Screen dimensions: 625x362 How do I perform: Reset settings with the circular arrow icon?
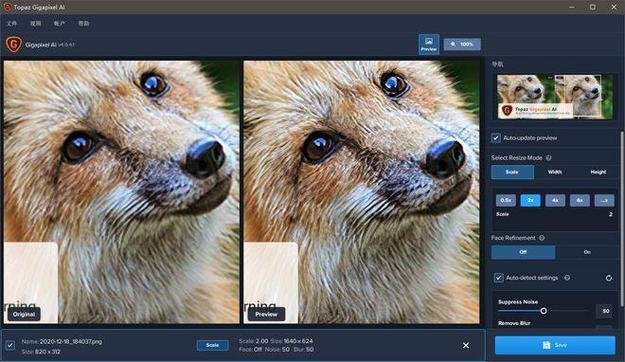[x=609, y=278]
